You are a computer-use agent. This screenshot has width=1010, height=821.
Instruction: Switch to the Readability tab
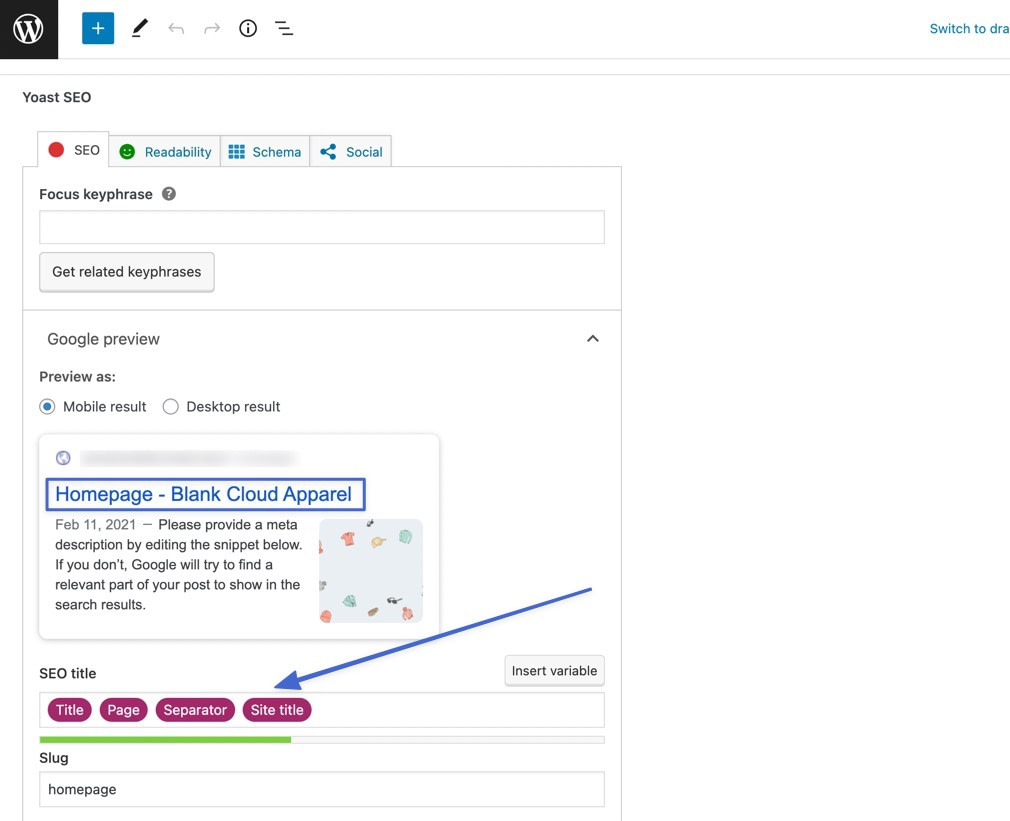[166, 152]
